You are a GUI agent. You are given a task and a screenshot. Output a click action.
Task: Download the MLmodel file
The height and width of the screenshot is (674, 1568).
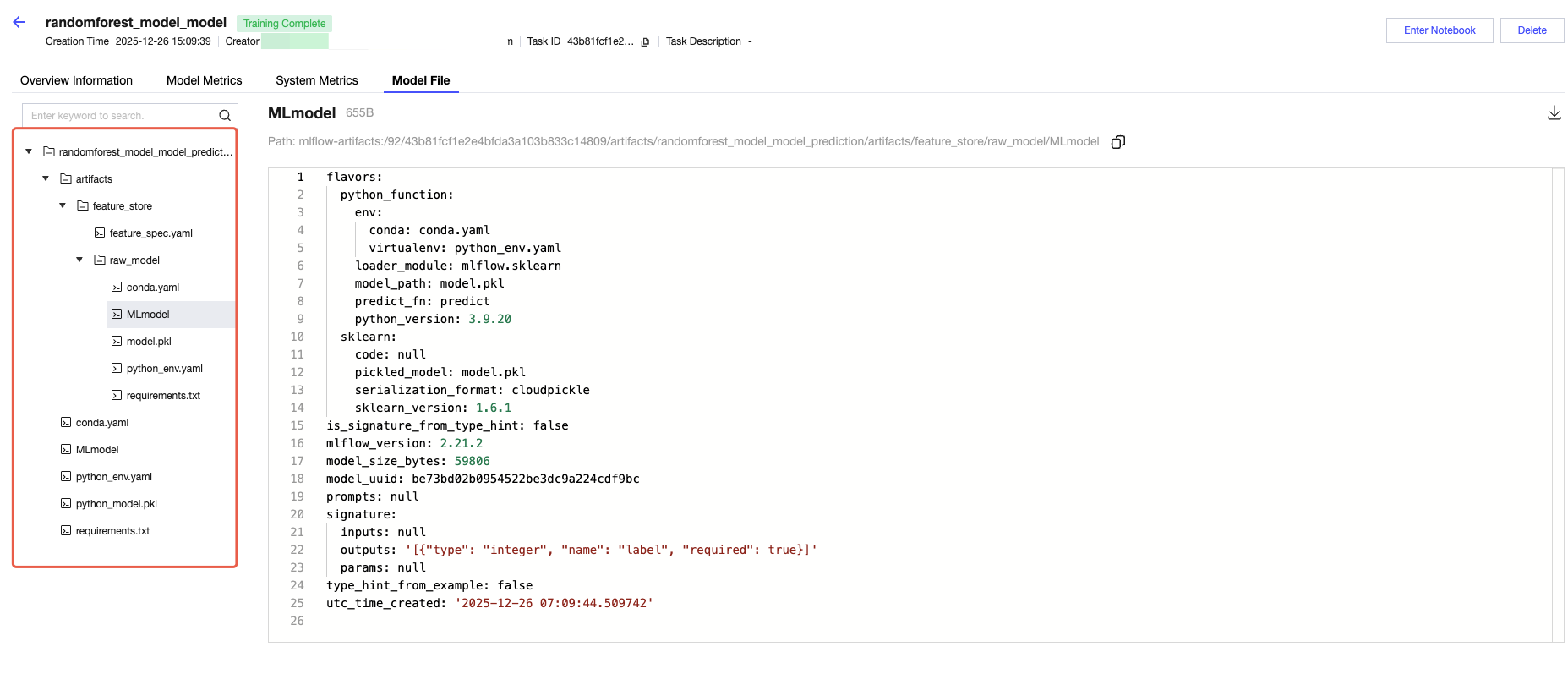coord(1554,113)
